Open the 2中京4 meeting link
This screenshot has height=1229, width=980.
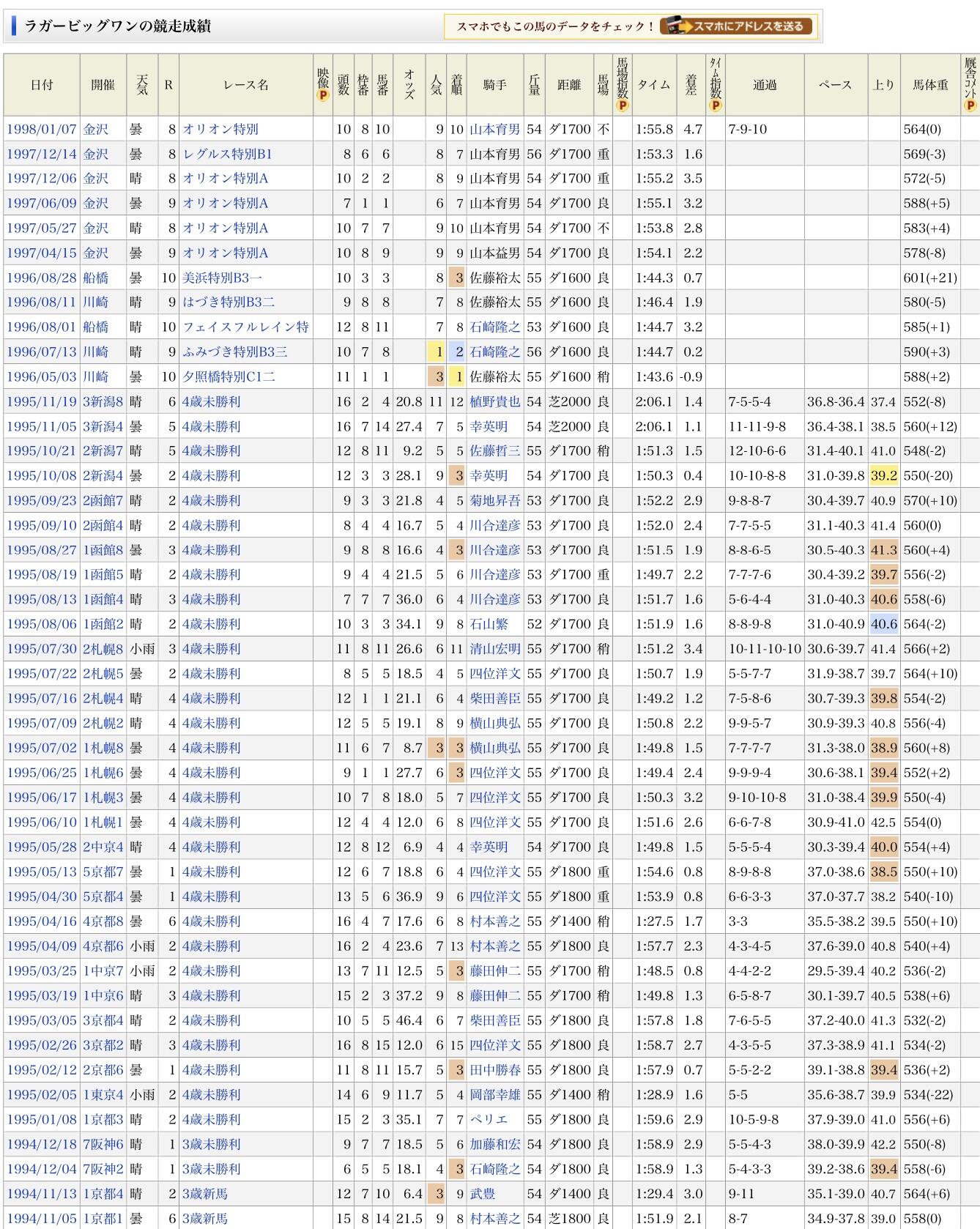(x=103, y=847)
